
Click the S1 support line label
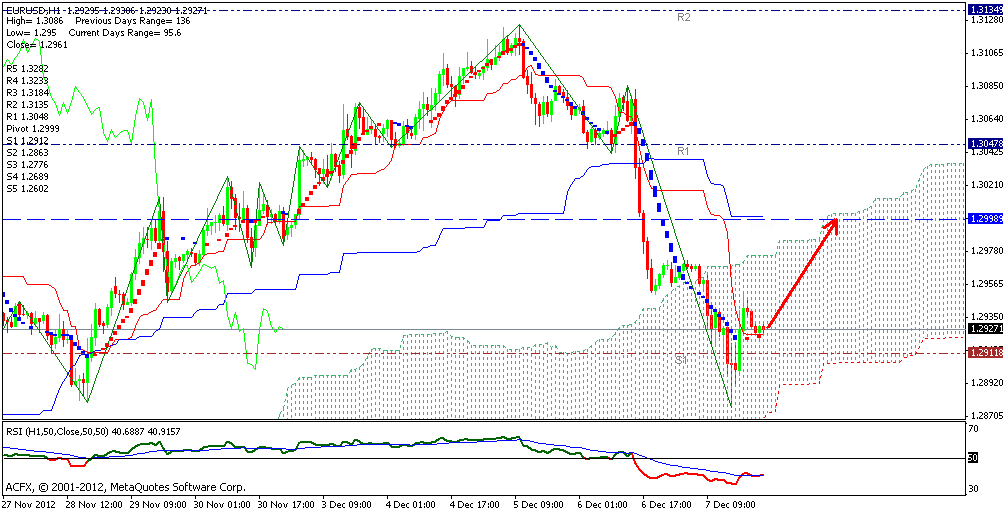(679, 358)
